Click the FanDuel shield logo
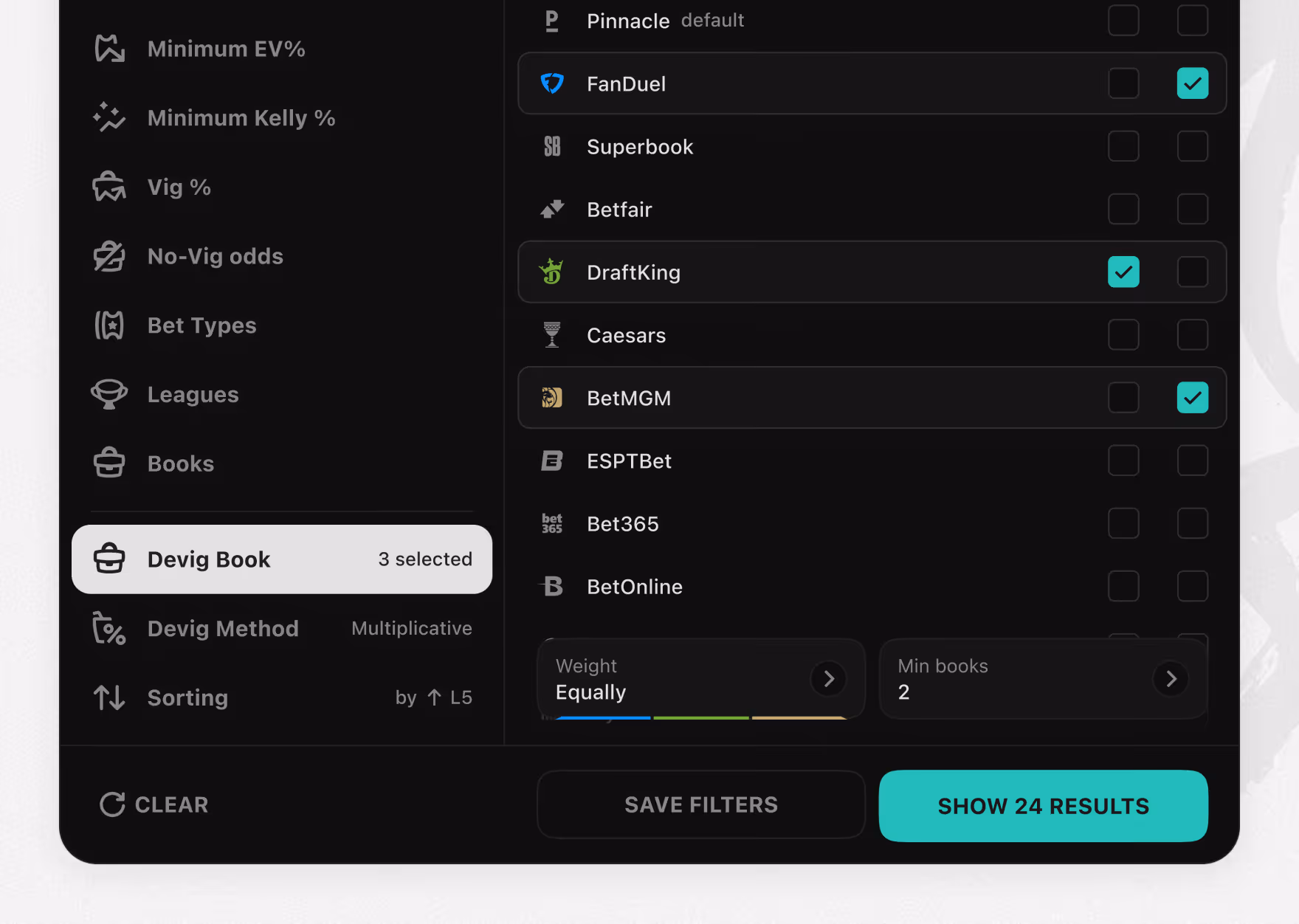The image size is (1299, 924). 552,83
